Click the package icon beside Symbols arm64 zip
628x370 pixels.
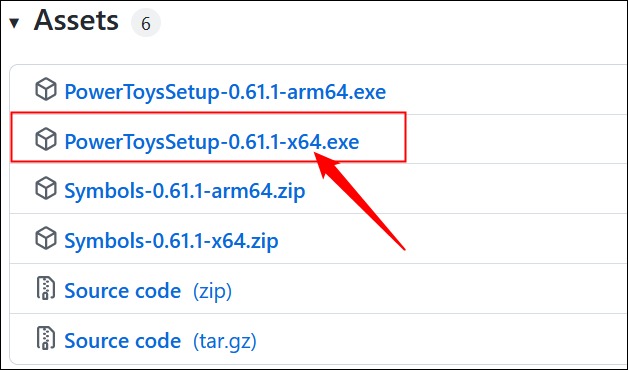46,188
